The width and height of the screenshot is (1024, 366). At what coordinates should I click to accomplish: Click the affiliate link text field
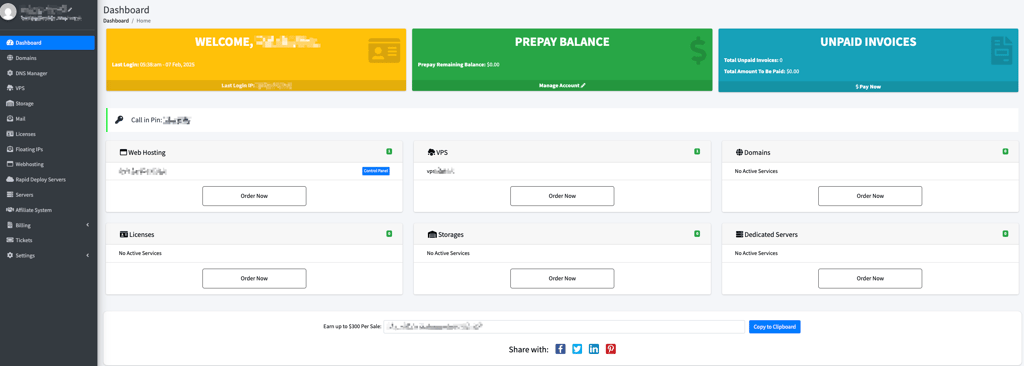pos(564,327)
